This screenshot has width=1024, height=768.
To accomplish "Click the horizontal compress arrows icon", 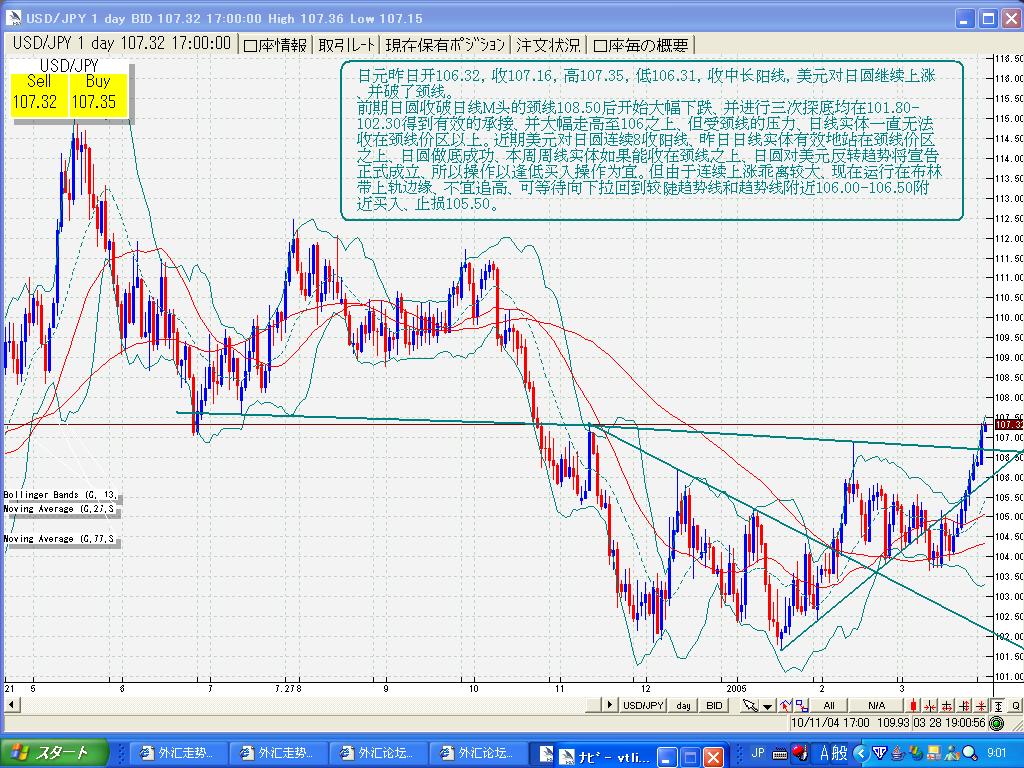I will (x=930, y=705).
